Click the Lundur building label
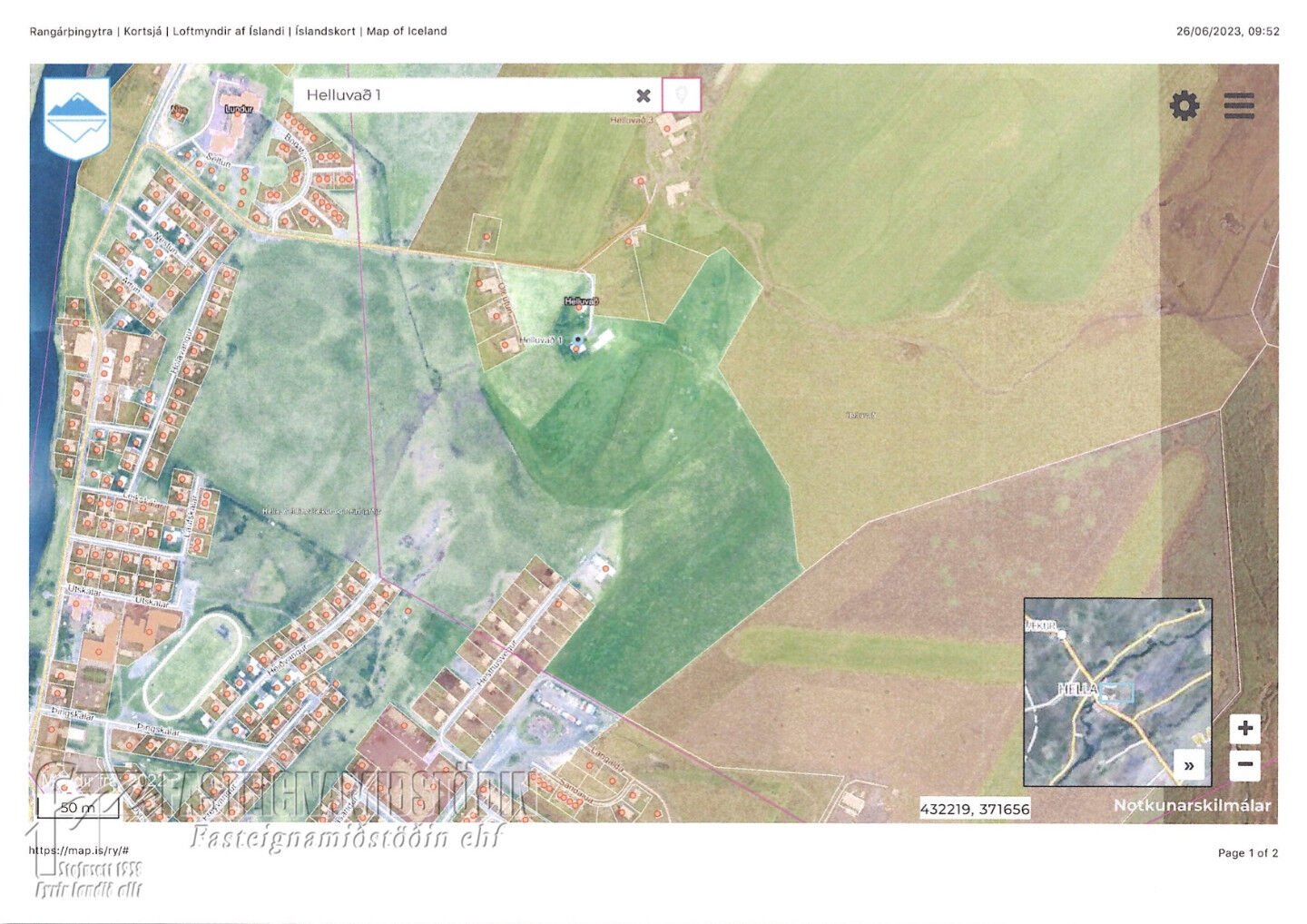Screen dimensions: 1307x924 pos(241,108)
